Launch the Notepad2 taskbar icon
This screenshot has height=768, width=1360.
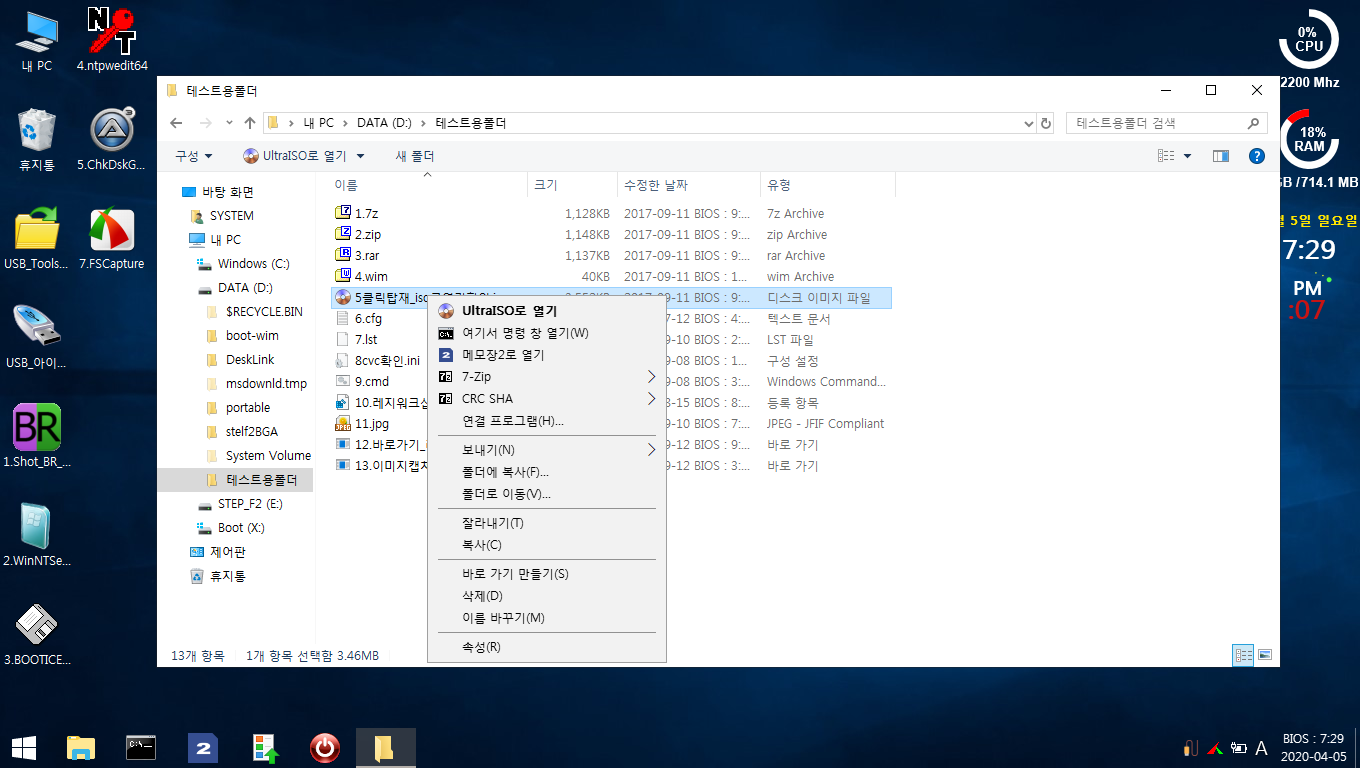pyautogui.click(x=203, y=747)
